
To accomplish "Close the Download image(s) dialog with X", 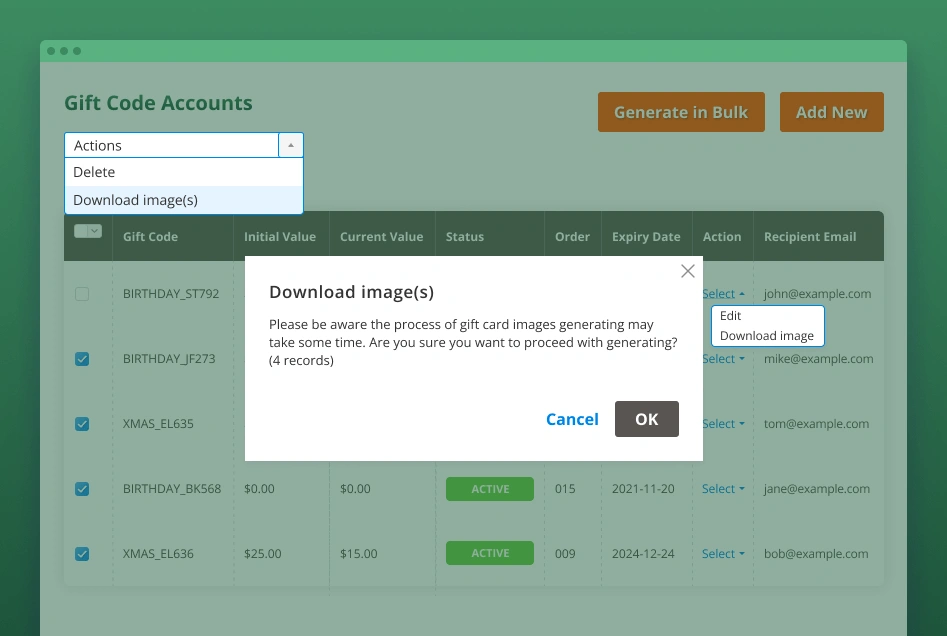I will tap(687, 271).
